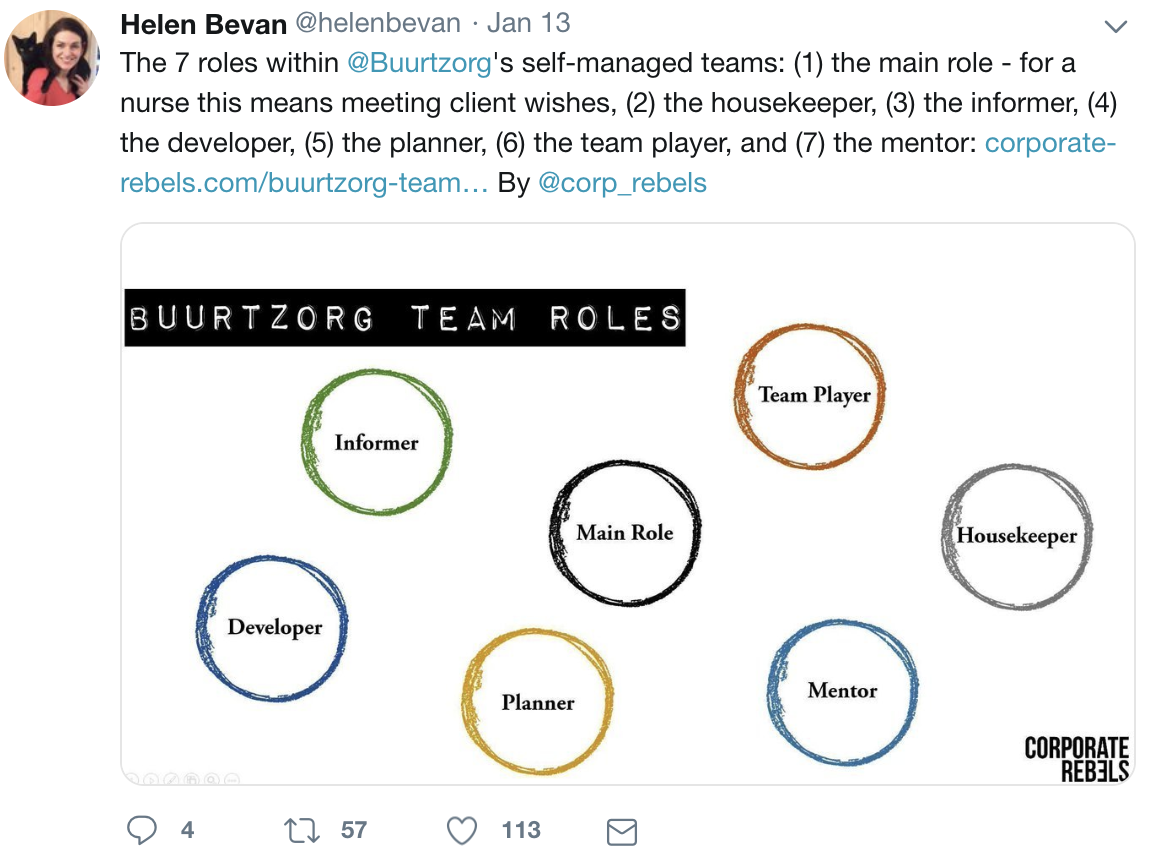The width and height of the screenshot is (1152, 860).
Task: Send tweet via the envelope message icon
Action: tap(622, 832)
